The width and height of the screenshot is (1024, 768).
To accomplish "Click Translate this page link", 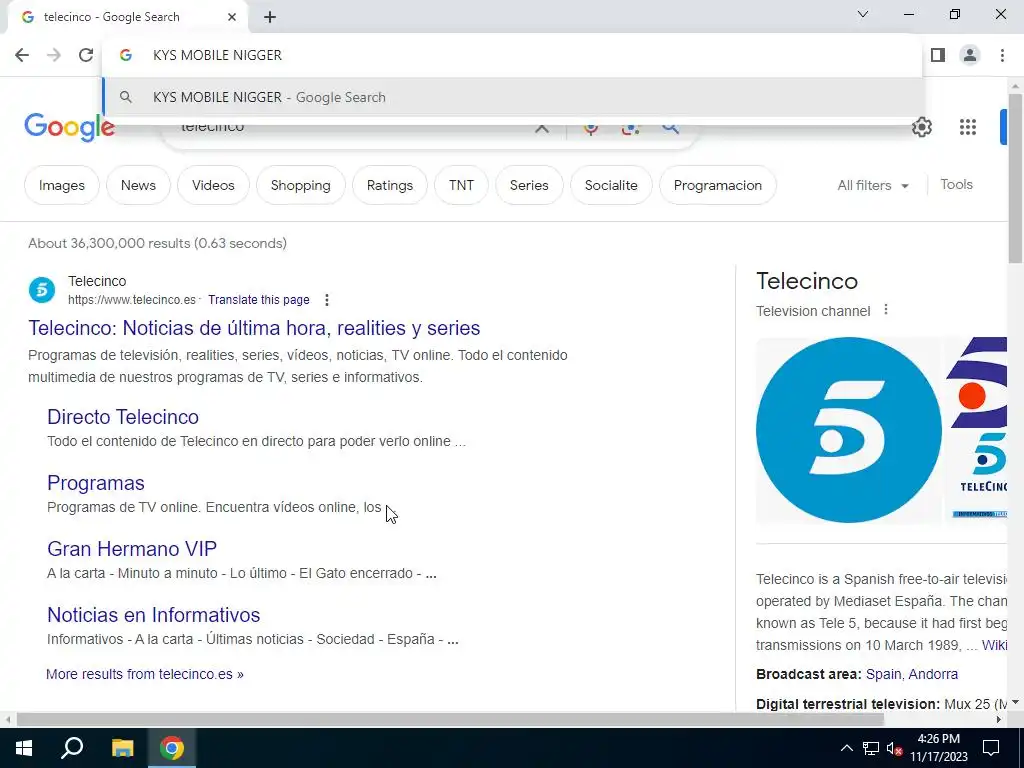I will coord(259,300).
